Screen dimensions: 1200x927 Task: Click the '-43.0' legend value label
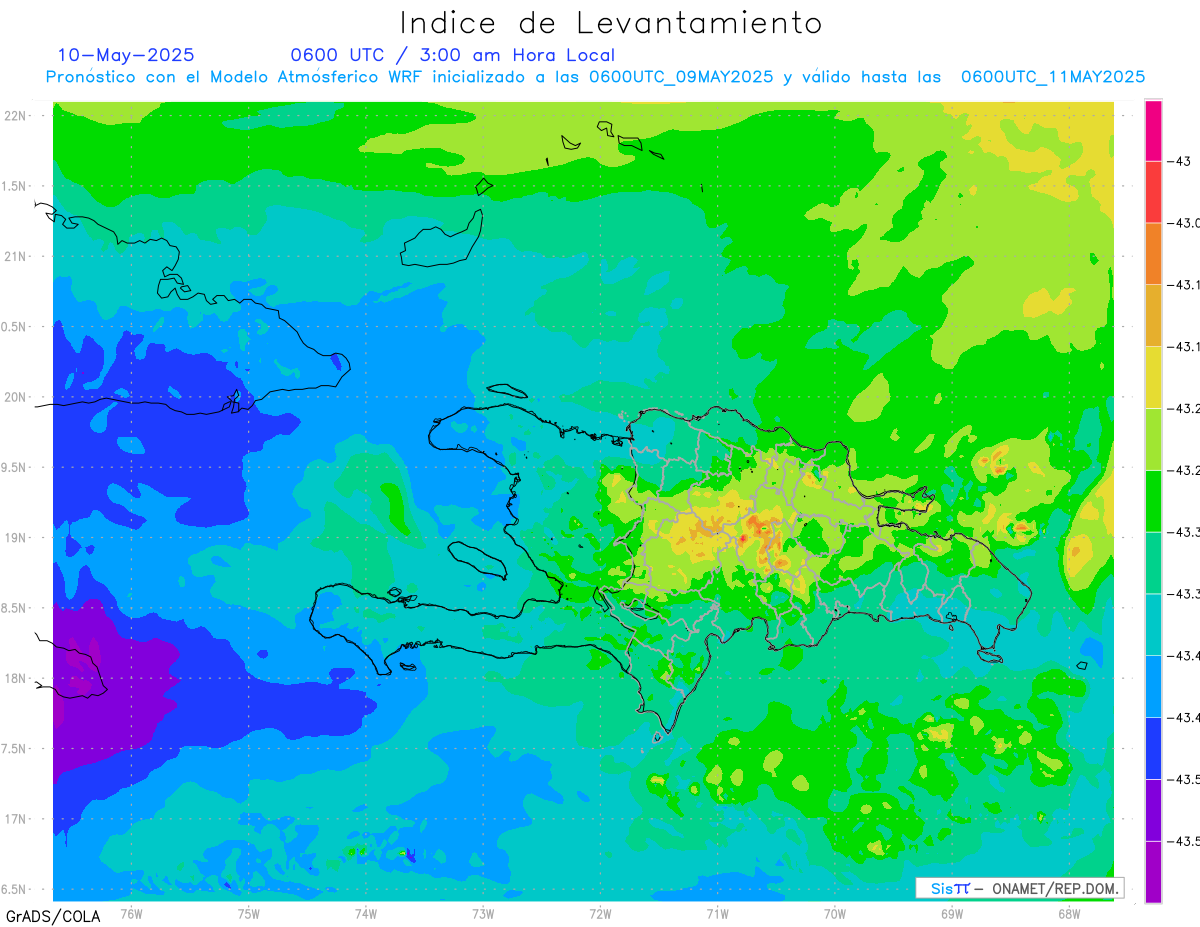pos(1185,223)
